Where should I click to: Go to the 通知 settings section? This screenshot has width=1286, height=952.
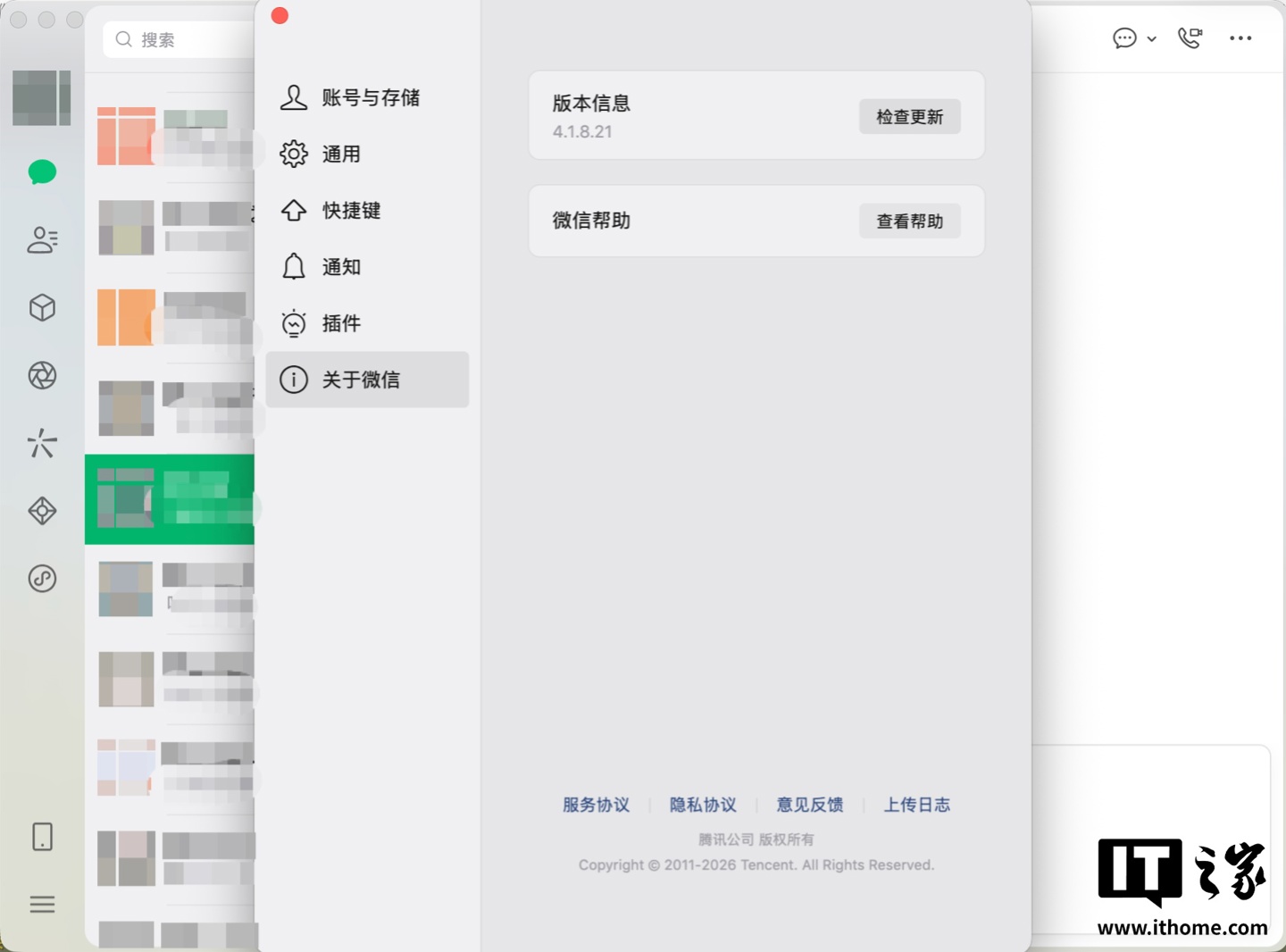[367, 266]
